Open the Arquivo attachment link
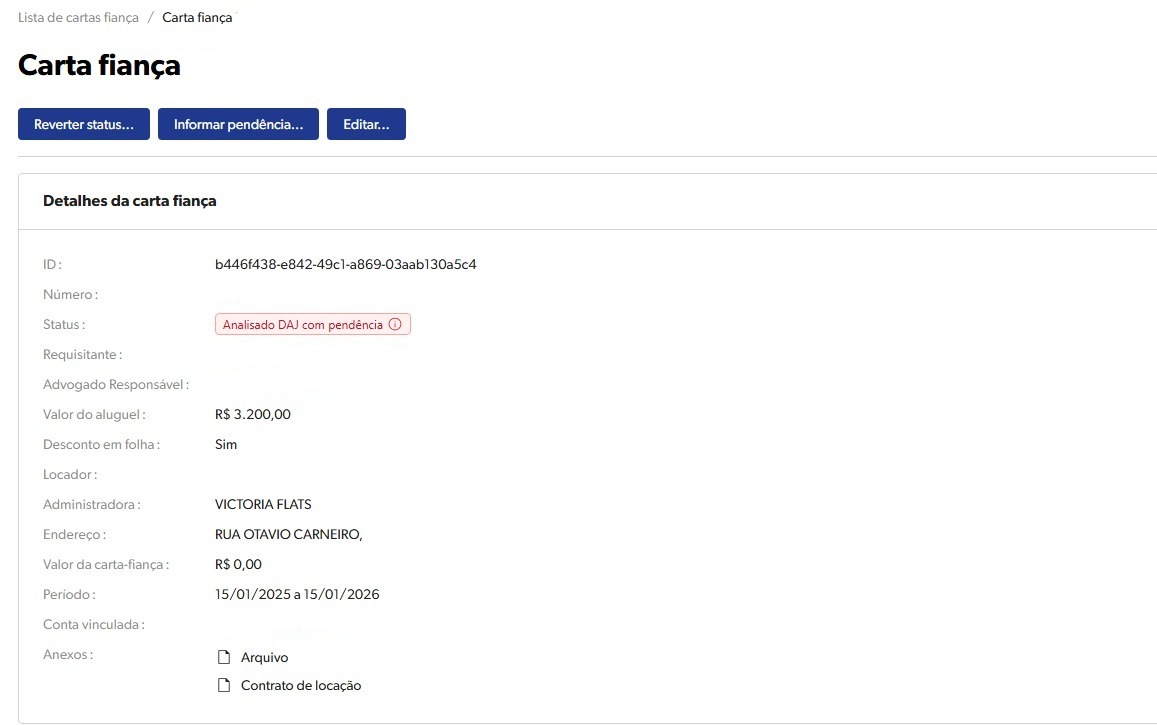This screenshot has width=1157, height=725. (x=264, y=657)
